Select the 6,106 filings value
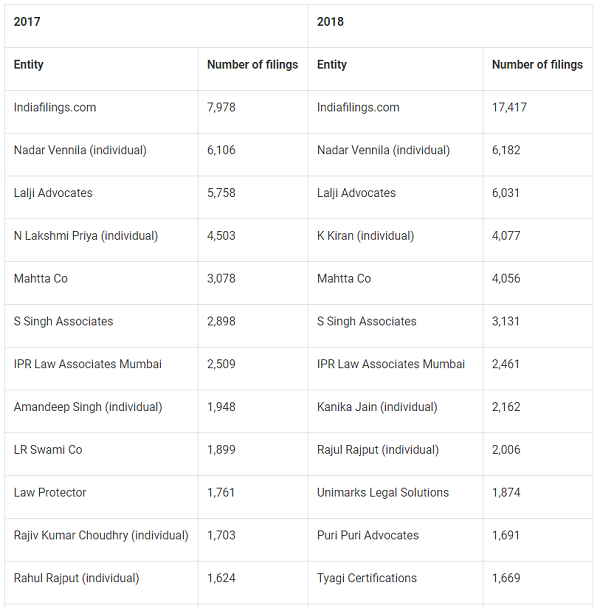This screenshot has width=600, height=608. (x=221, y=150)
